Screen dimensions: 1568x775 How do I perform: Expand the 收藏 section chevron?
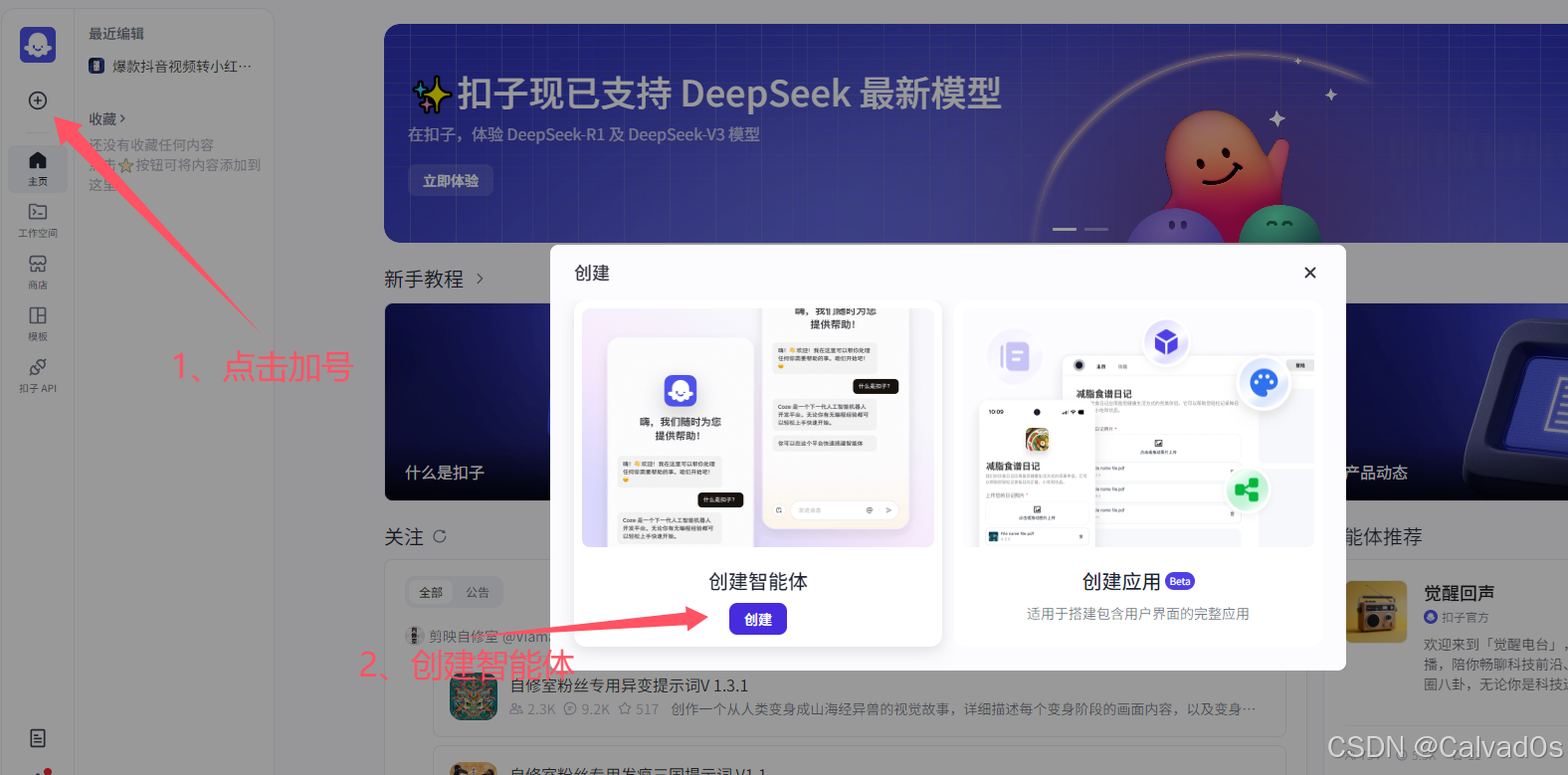pyautogui.click(x=122, y=118)
